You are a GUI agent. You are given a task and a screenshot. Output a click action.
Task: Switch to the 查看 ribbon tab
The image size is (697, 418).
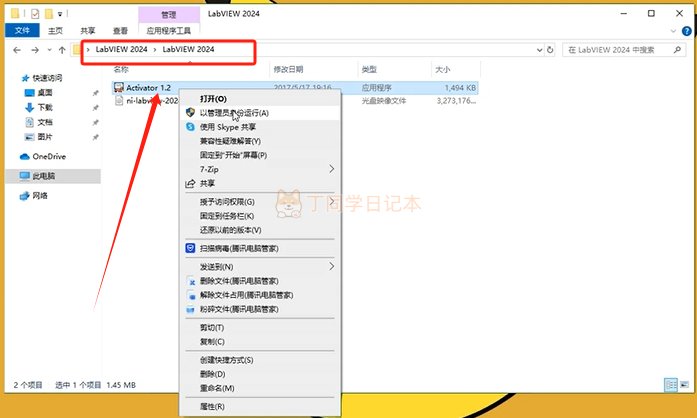[120, 31]
